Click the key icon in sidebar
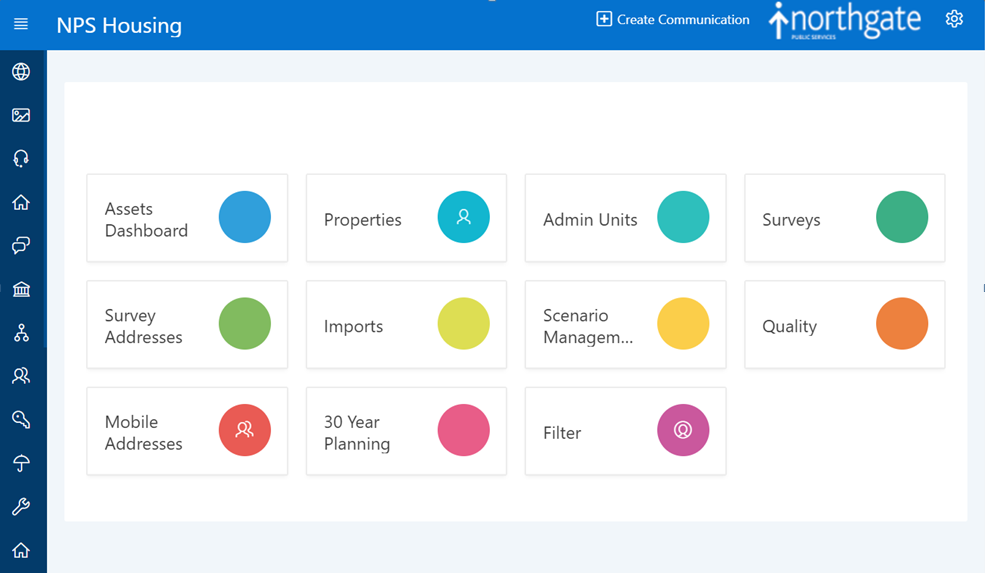Viewport: 985px width, 573px height. (x=21, y=419)
